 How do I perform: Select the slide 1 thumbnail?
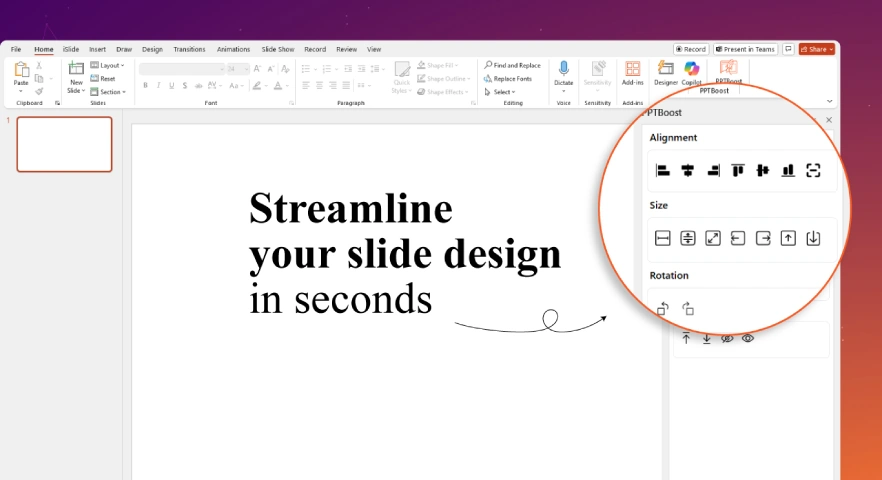tap(64, 144)
